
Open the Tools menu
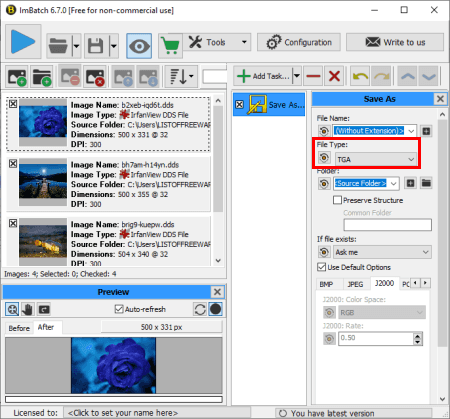point(217,42)
